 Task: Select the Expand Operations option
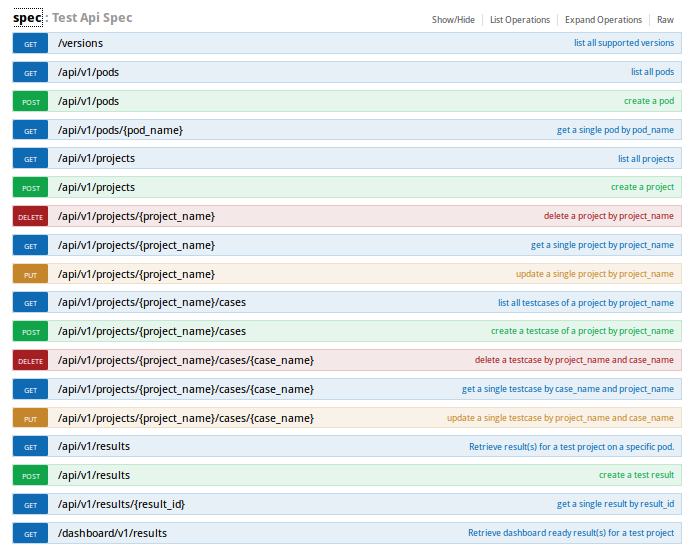(x=603, y=20)
